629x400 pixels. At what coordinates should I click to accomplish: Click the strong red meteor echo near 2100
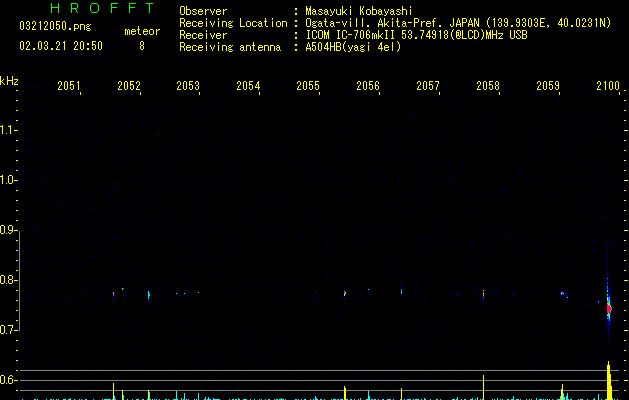tap(609, 309)
